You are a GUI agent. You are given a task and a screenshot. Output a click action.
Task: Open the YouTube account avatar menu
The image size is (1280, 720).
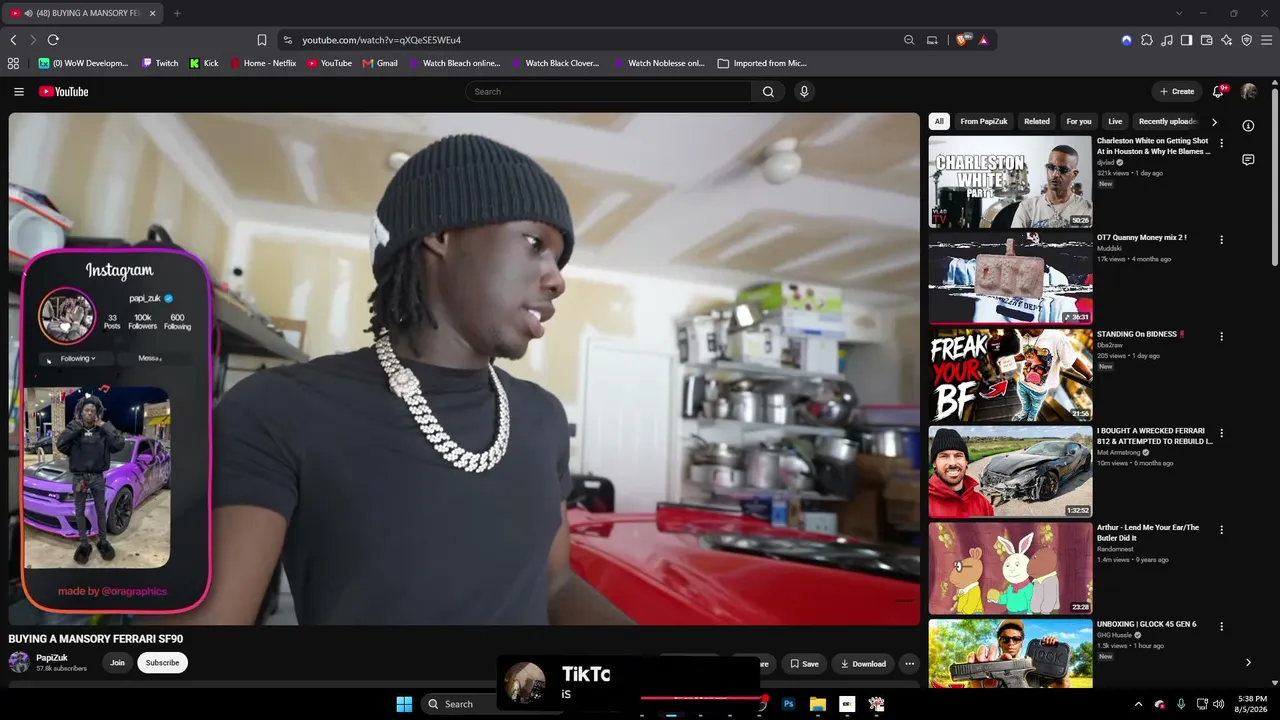coord(1249,92)
